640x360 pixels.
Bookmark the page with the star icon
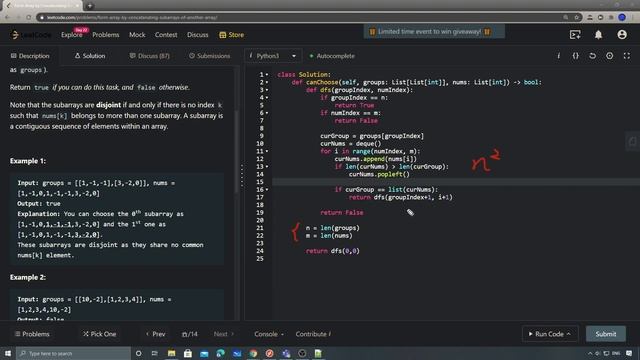pos(577,18)
